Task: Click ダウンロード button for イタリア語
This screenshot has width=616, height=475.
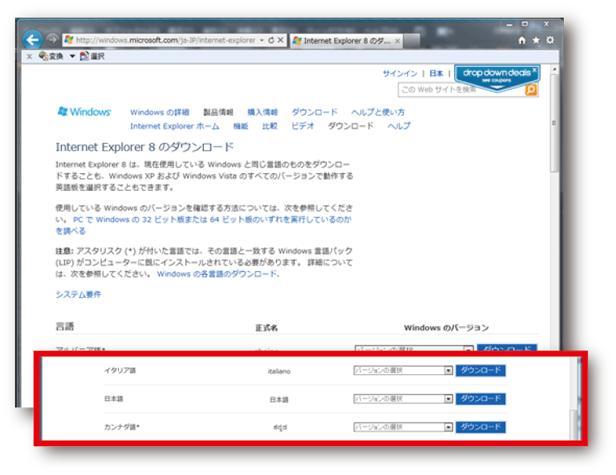Action: coord(480,370)
